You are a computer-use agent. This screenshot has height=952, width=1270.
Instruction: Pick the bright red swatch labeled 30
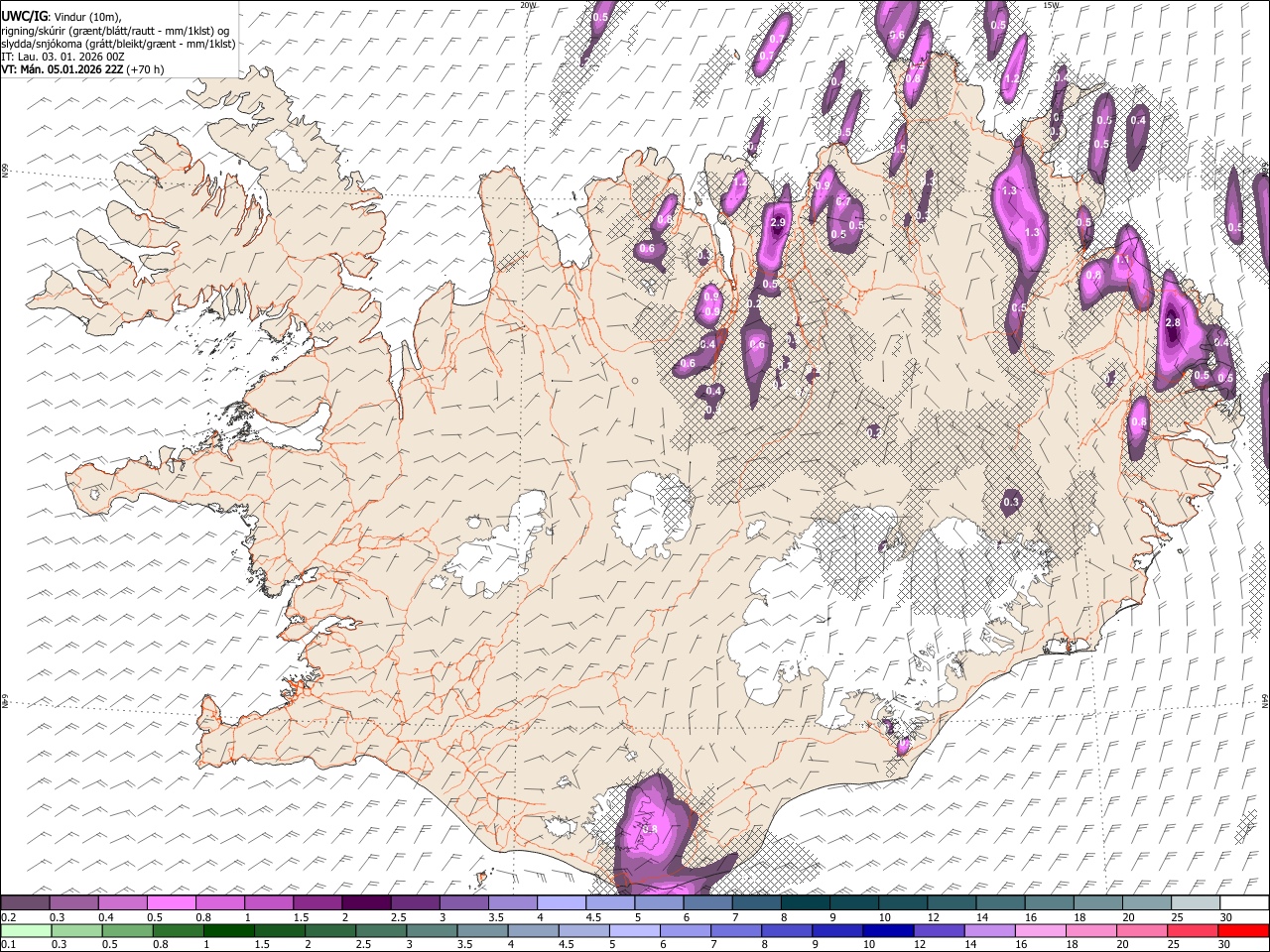[x=1243, y=931]
